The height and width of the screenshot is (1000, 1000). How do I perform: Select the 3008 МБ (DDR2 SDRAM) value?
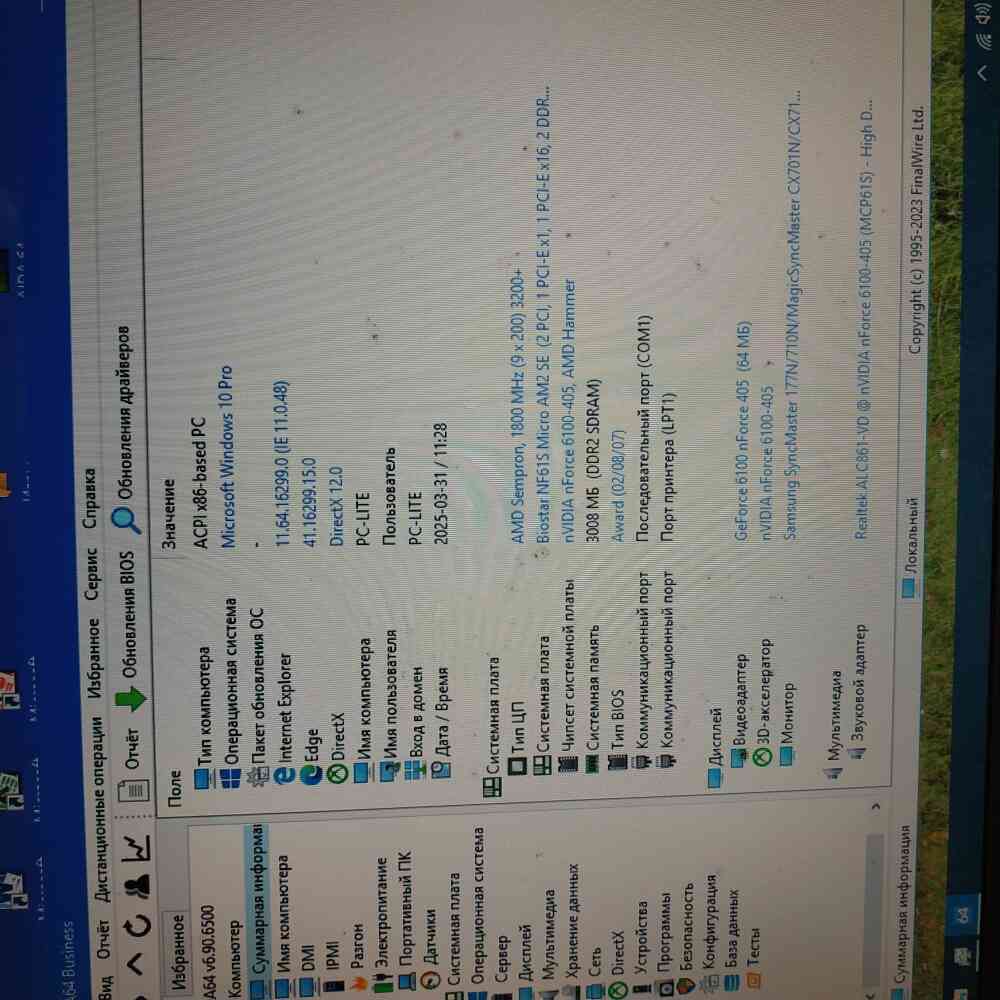coord(594,460)
